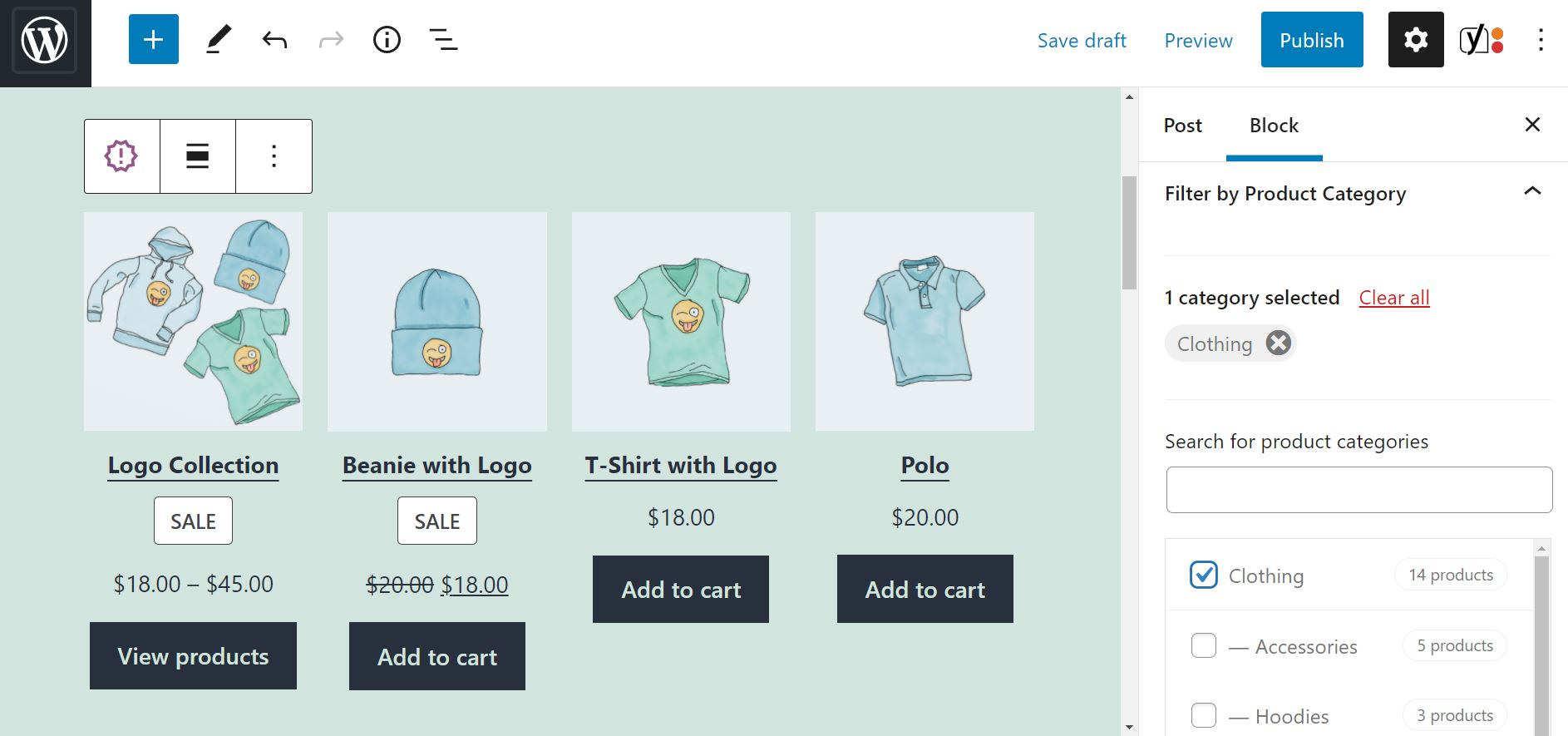Click the block type icon in block toolbar
Viewport: 1568px width, 736px height.
pos(121,156)
